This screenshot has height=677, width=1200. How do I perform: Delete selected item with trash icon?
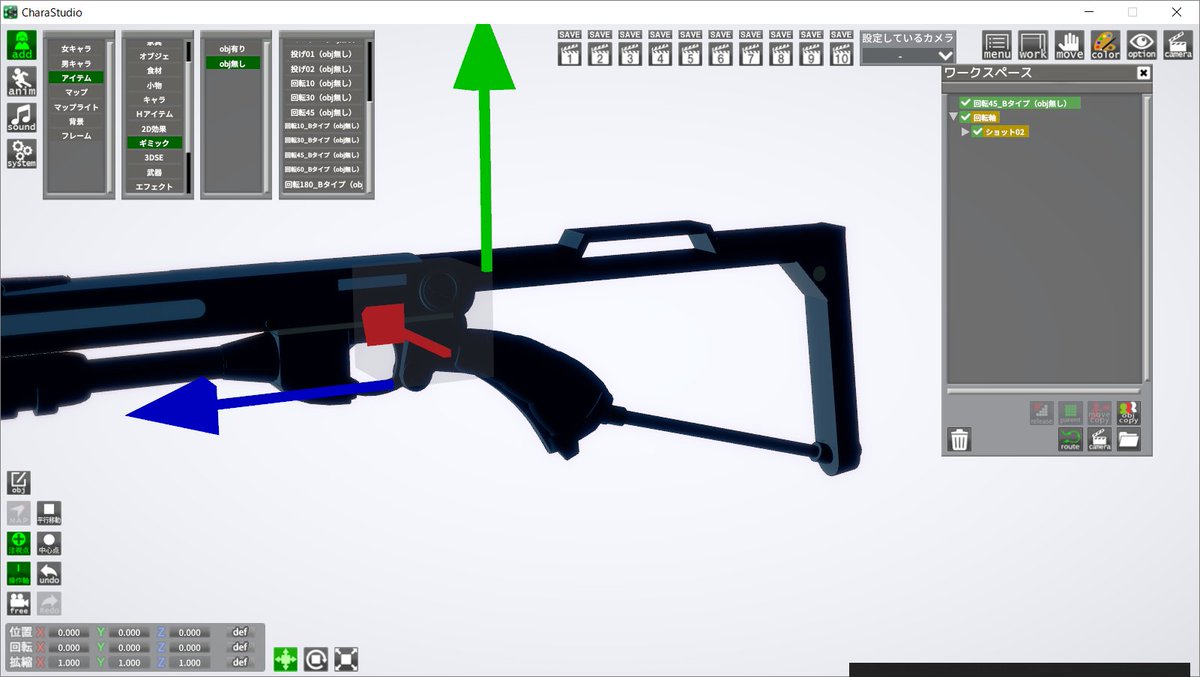pyautogui.click(x=960, y=439)
